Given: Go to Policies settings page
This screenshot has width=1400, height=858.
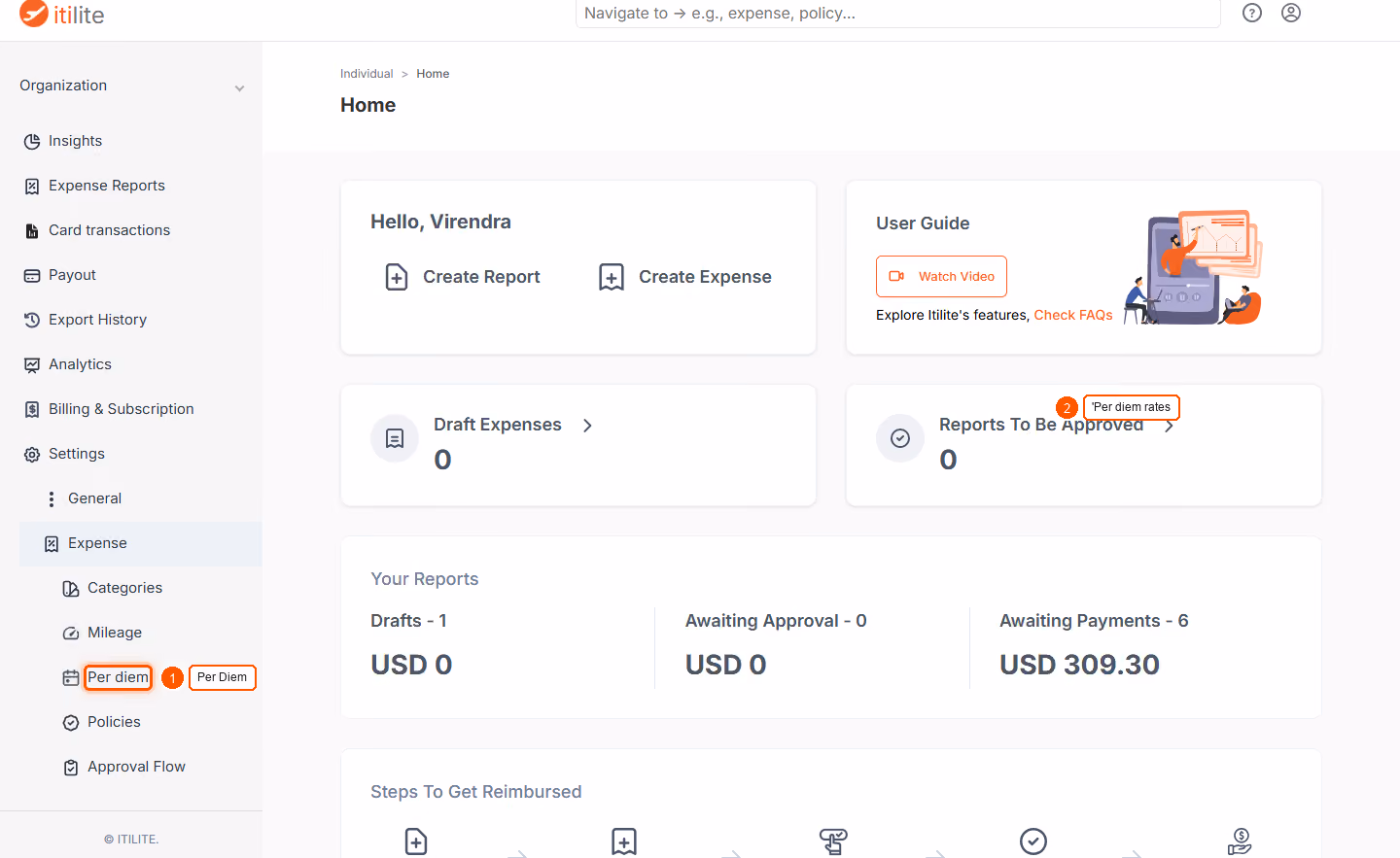Looking at the screenshot, I should (114, 722).
